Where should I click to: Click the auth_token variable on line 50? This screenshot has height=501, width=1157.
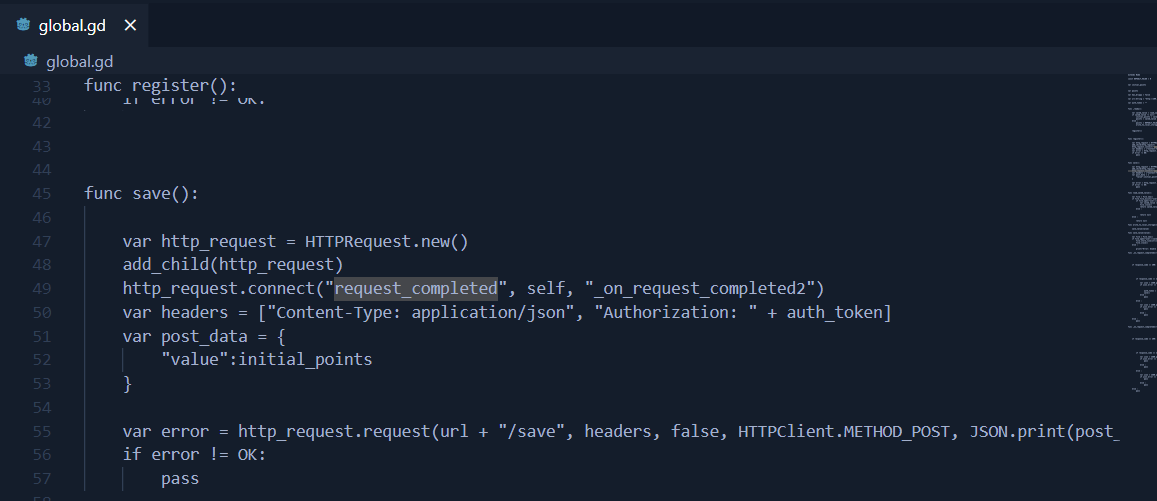[834, 312]
